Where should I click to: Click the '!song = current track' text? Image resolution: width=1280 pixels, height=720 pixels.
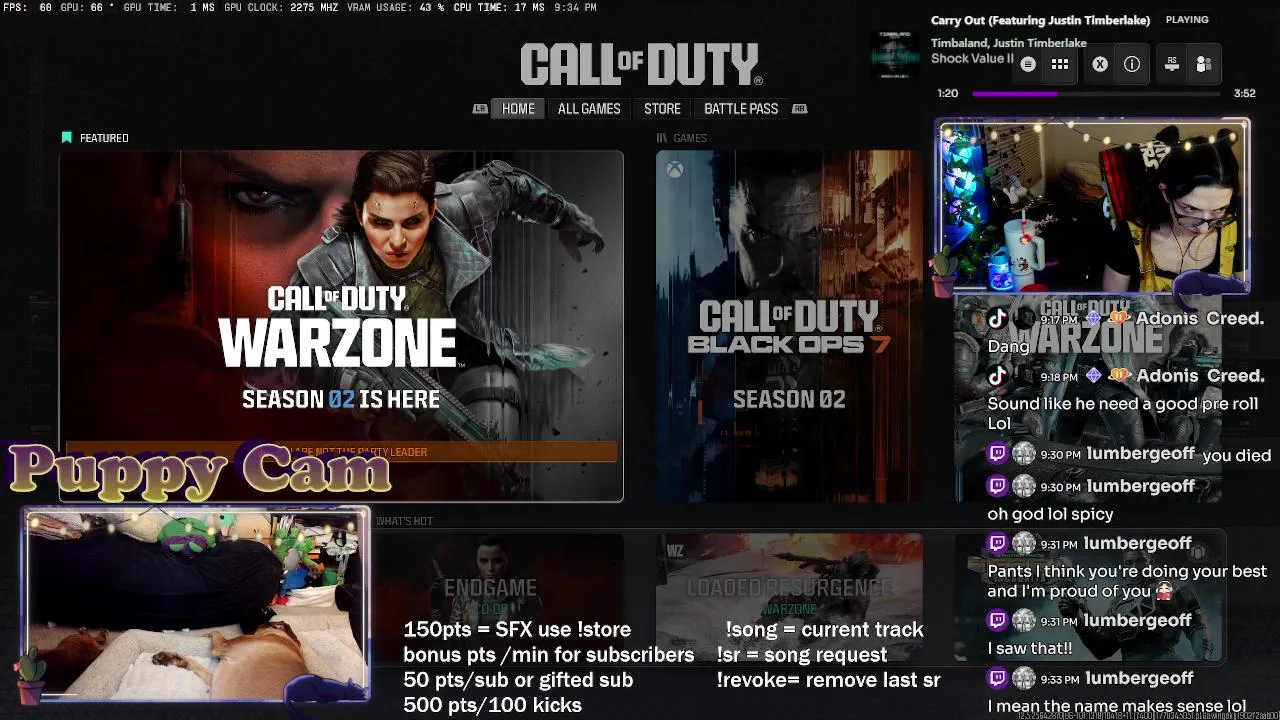click(x=824, y=630)
